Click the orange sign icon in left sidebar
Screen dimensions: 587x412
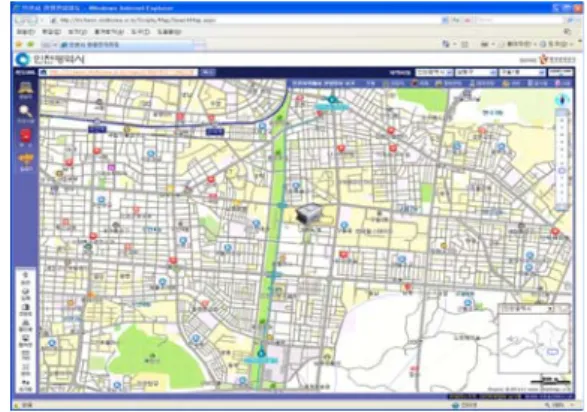coord(25,160)
